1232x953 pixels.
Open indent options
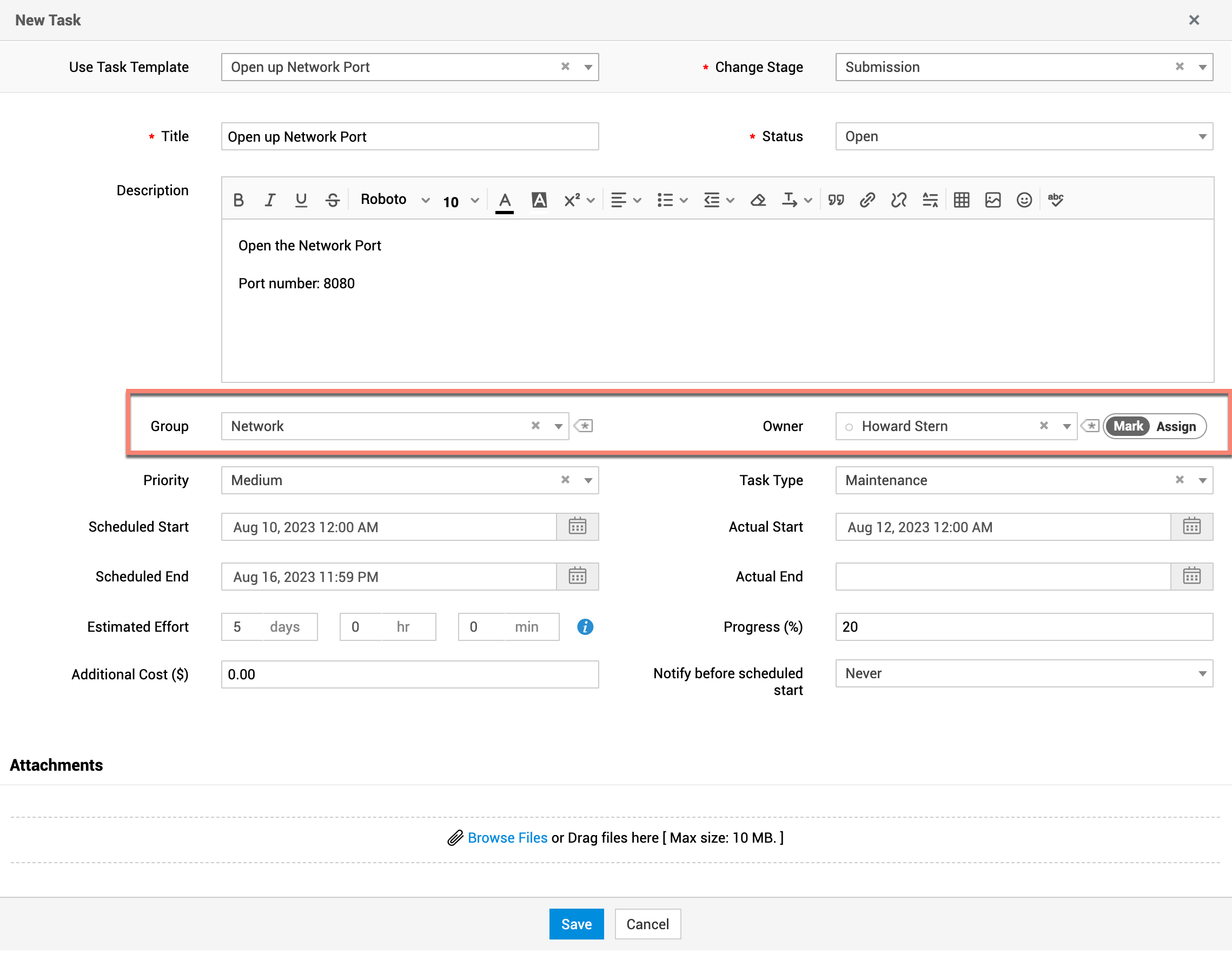point(719,200)
